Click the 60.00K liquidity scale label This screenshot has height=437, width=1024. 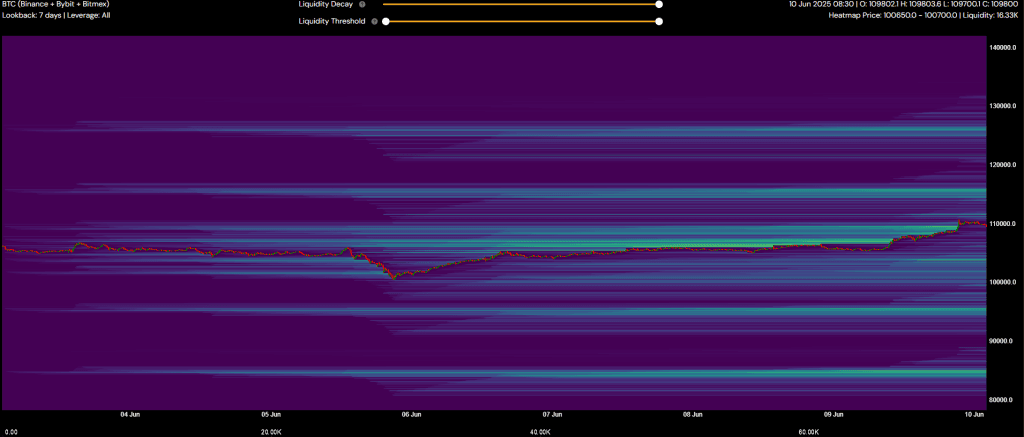[808, 432]
